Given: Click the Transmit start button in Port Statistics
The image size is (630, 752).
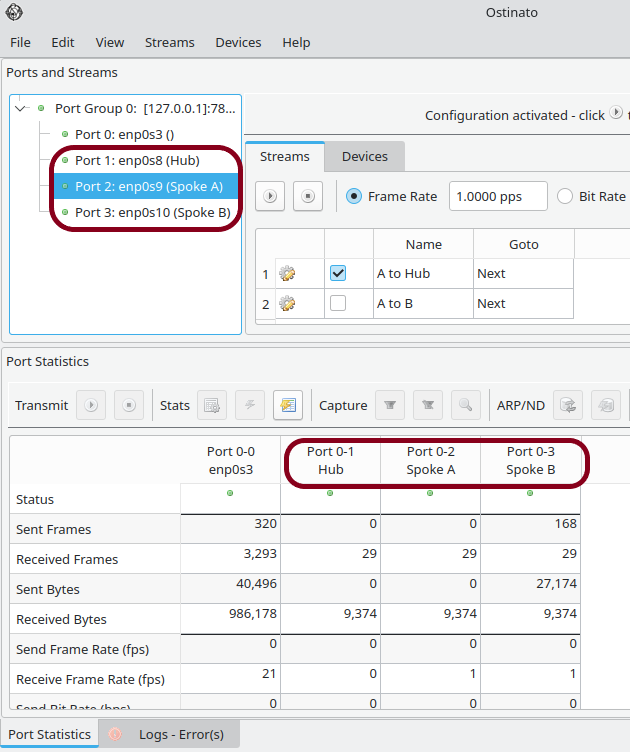Looking at the screenshot, I should click(91, 405).
